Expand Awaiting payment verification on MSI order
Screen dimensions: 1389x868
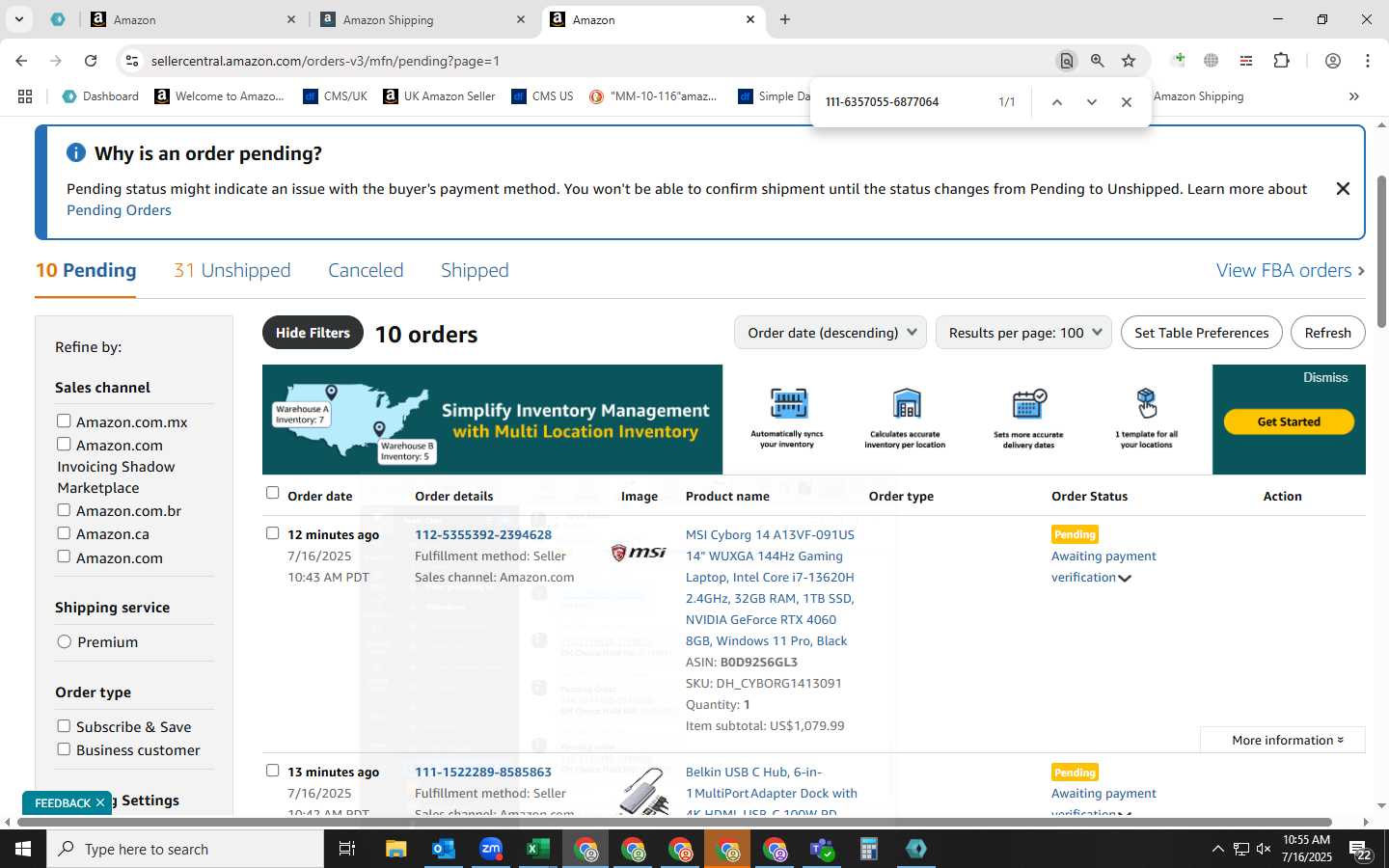(1125, 578)
